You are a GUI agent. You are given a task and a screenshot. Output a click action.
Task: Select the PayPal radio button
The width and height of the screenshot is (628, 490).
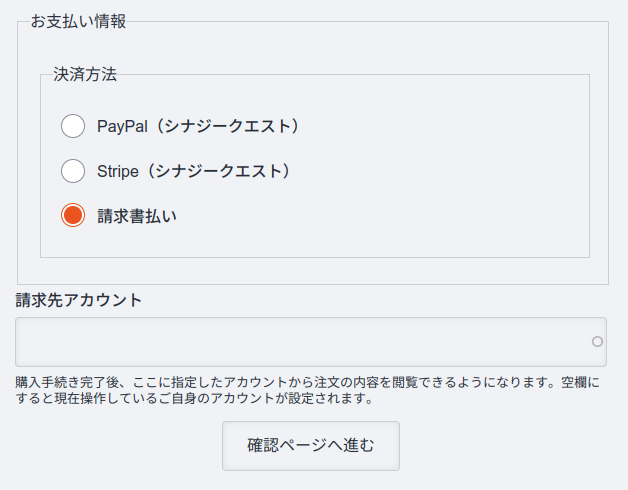[73, 126]
